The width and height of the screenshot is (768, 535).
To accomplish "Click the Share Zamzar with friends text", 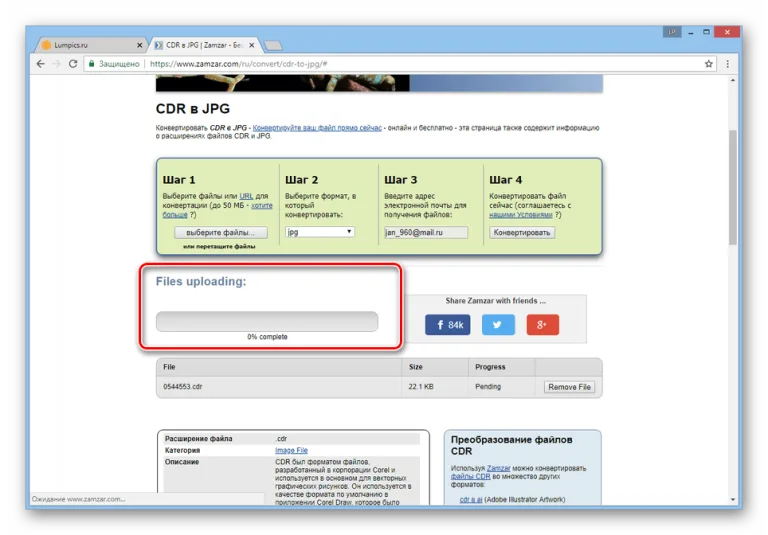I will (495, 301).
